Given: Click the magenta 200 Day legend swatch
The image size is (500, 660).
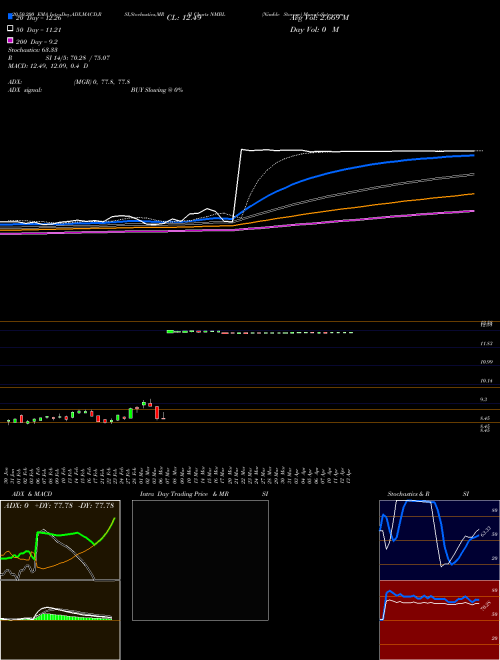Looking at the screenshot, I should click(x=11, y=40).
